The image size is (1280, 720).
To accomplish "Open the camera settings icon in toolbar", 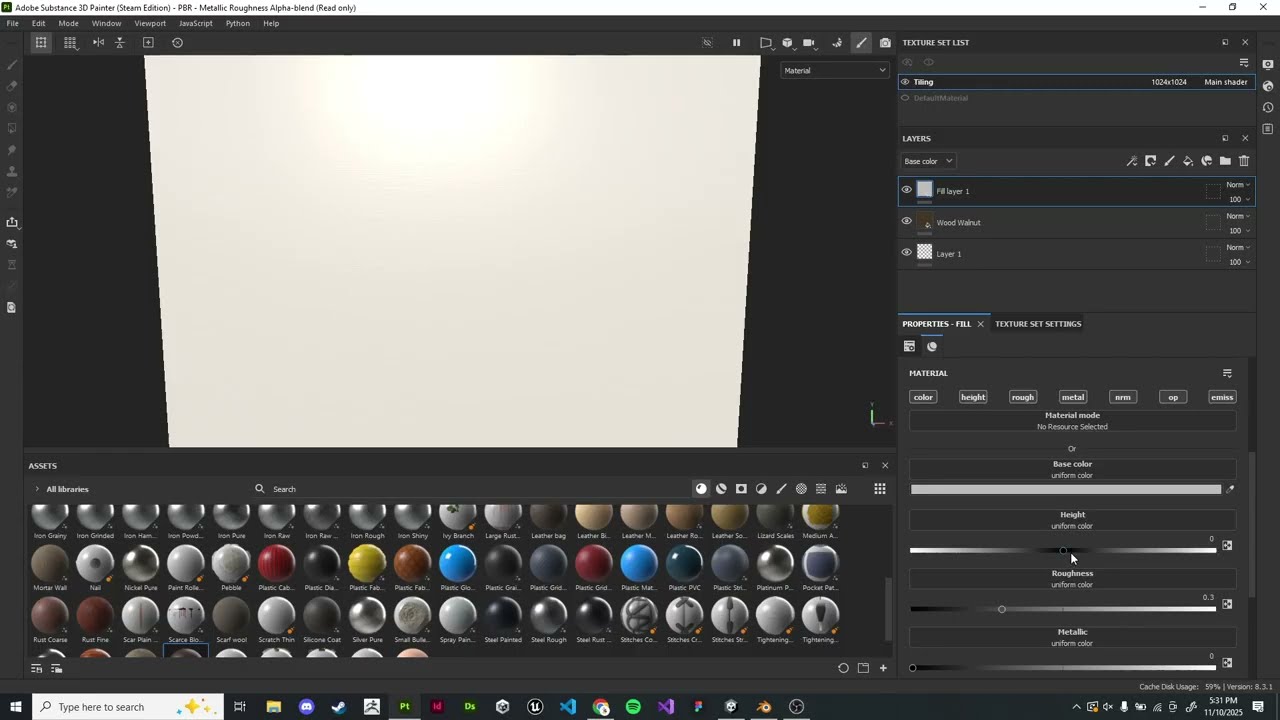I will [x=809, y=42].
